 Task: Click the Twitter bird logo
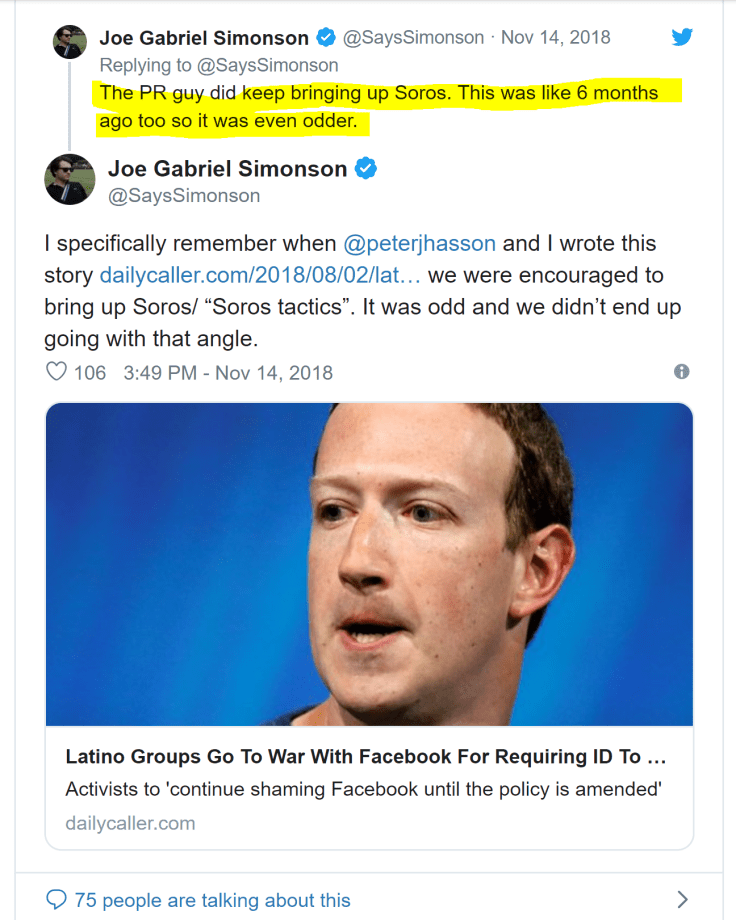coord(682,38)
